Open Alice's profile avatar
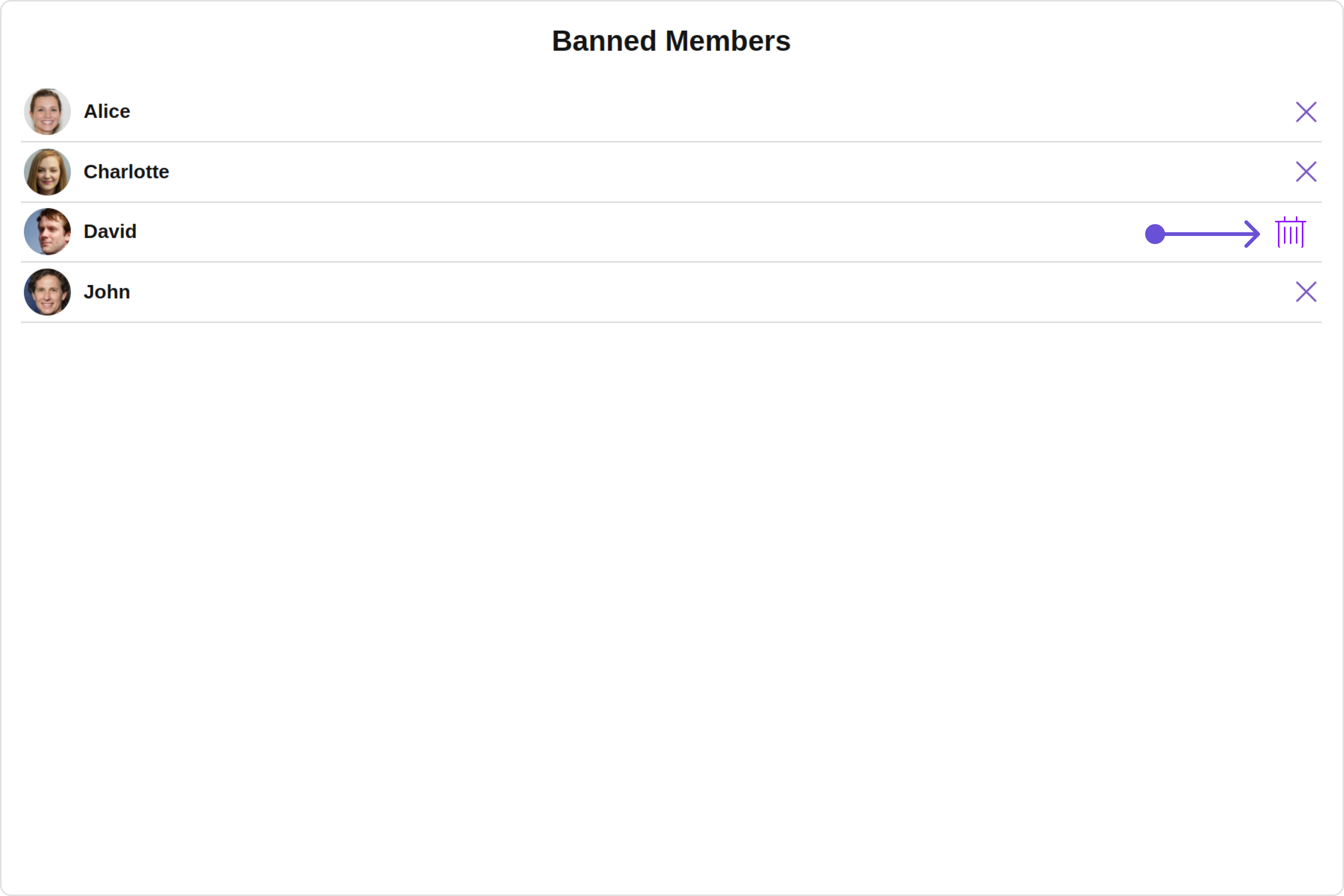 tap(47, 111)
